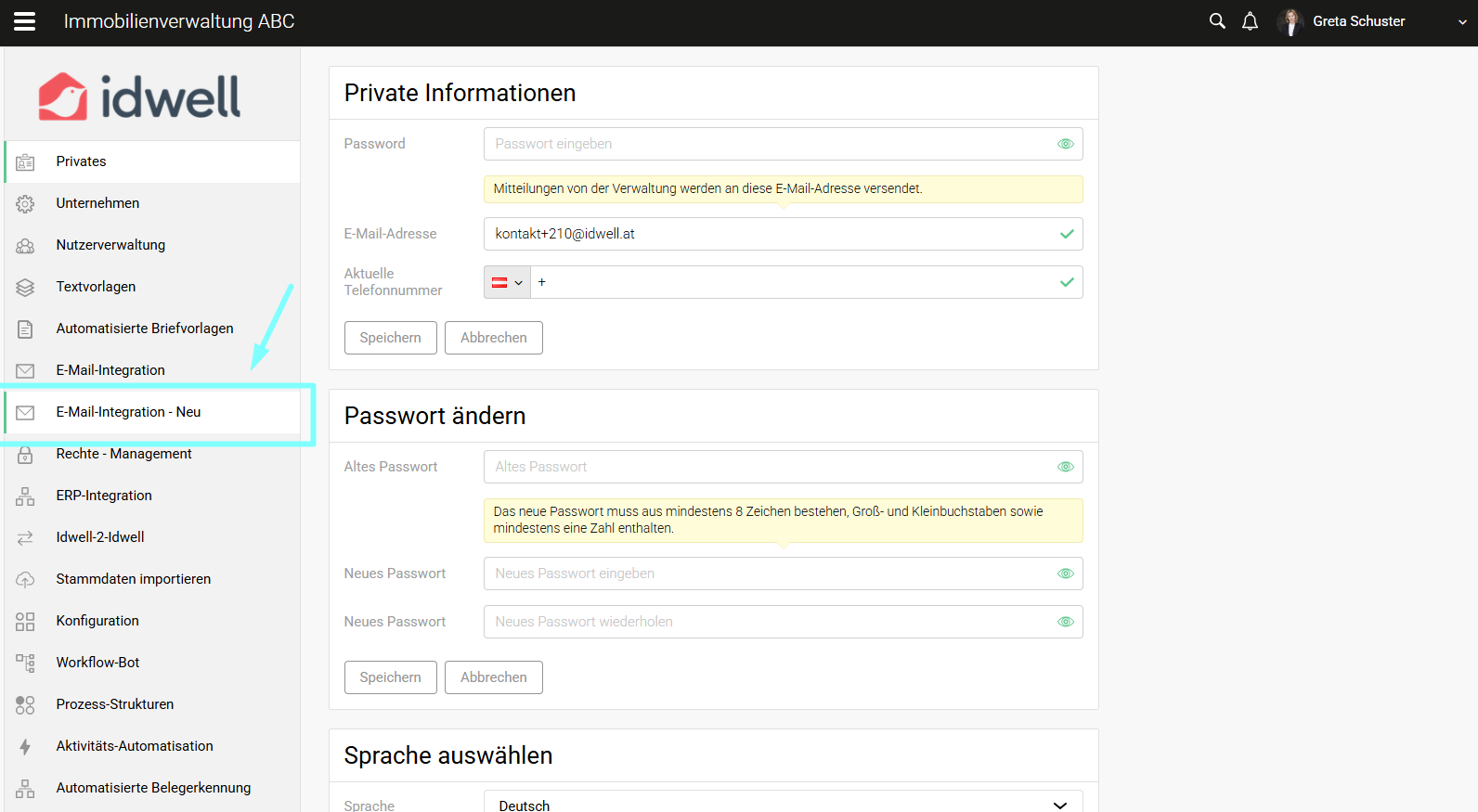Show password in Password field
Image resolution: width=1478 pixels, height=812 pixels.
(1065, 144)
